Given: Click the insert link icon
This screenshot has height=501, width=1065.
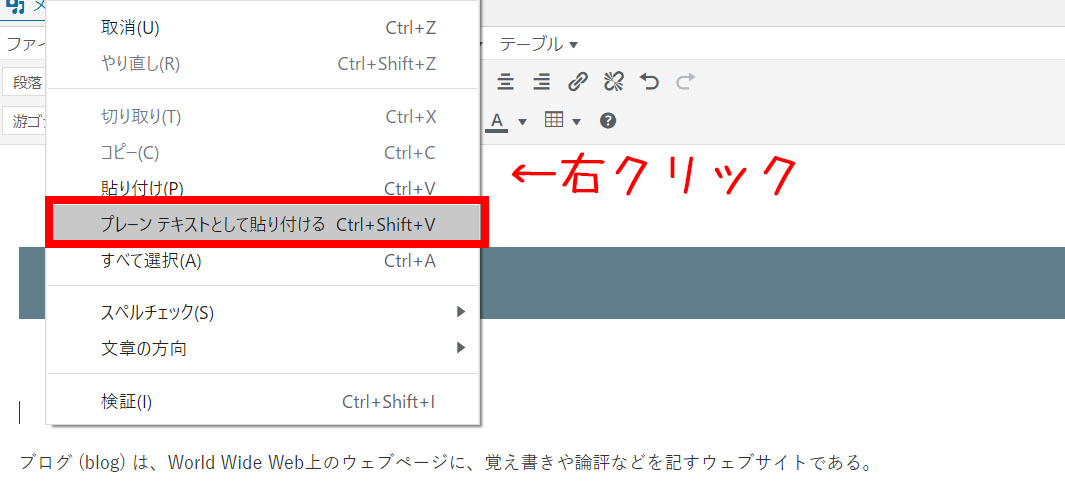Looking at the screenshot, I should point(578,82).
